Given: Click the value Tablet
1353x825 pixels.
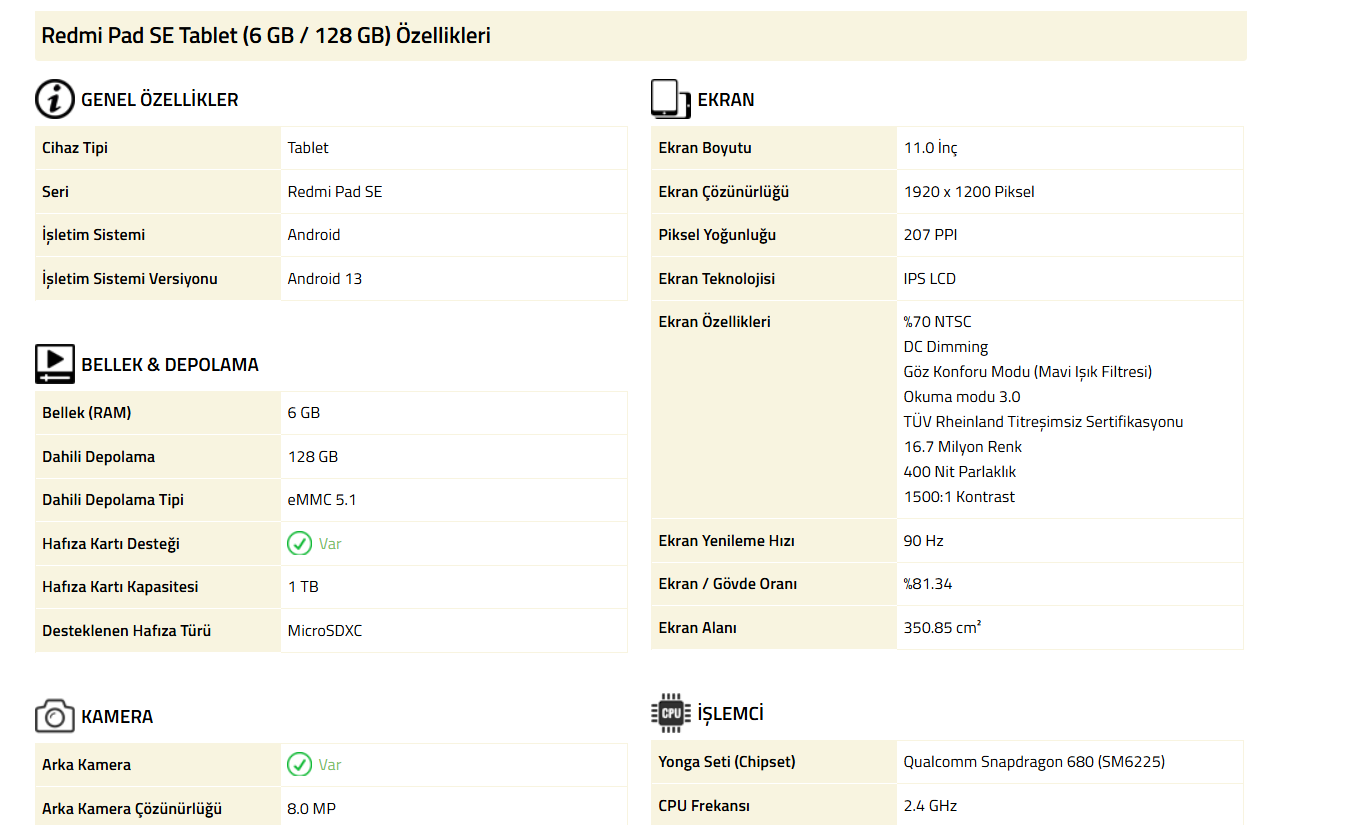Looking at the screenshot, I should (308, 148).
